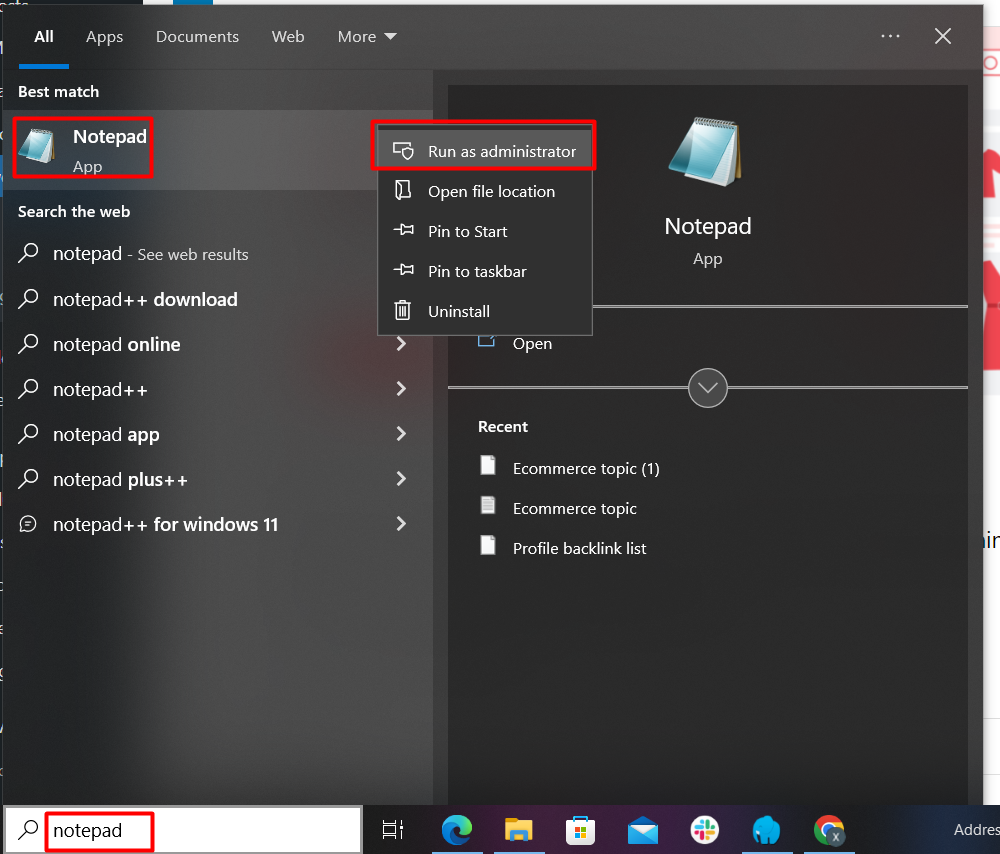Click file icon beside 'Profile backlink list'
Viewport: 1000px width, 854px height.
(488, 545)
